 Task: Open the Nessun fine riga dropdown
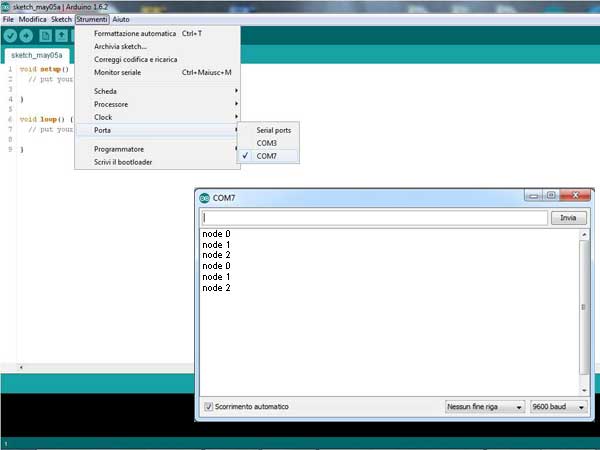point(484,406)
